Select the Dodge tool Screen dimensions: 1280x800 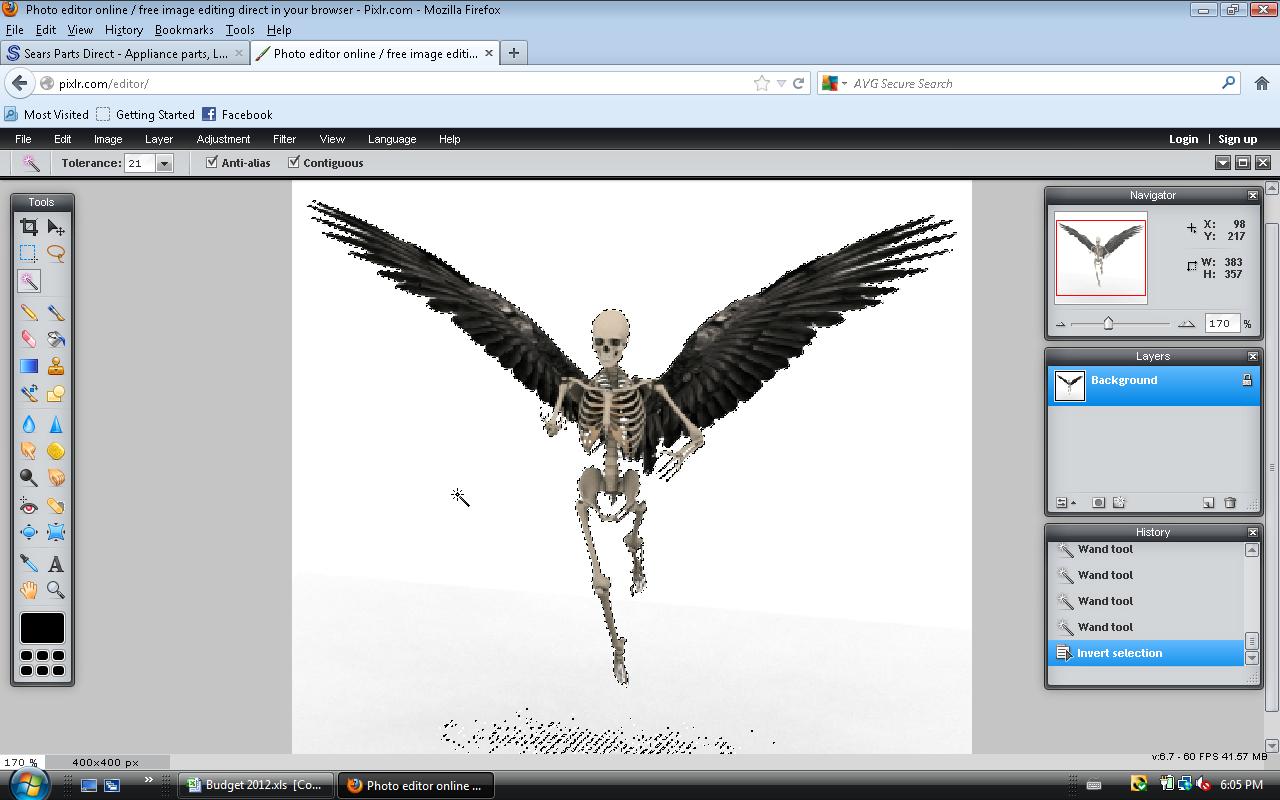(x=29, y=479)
